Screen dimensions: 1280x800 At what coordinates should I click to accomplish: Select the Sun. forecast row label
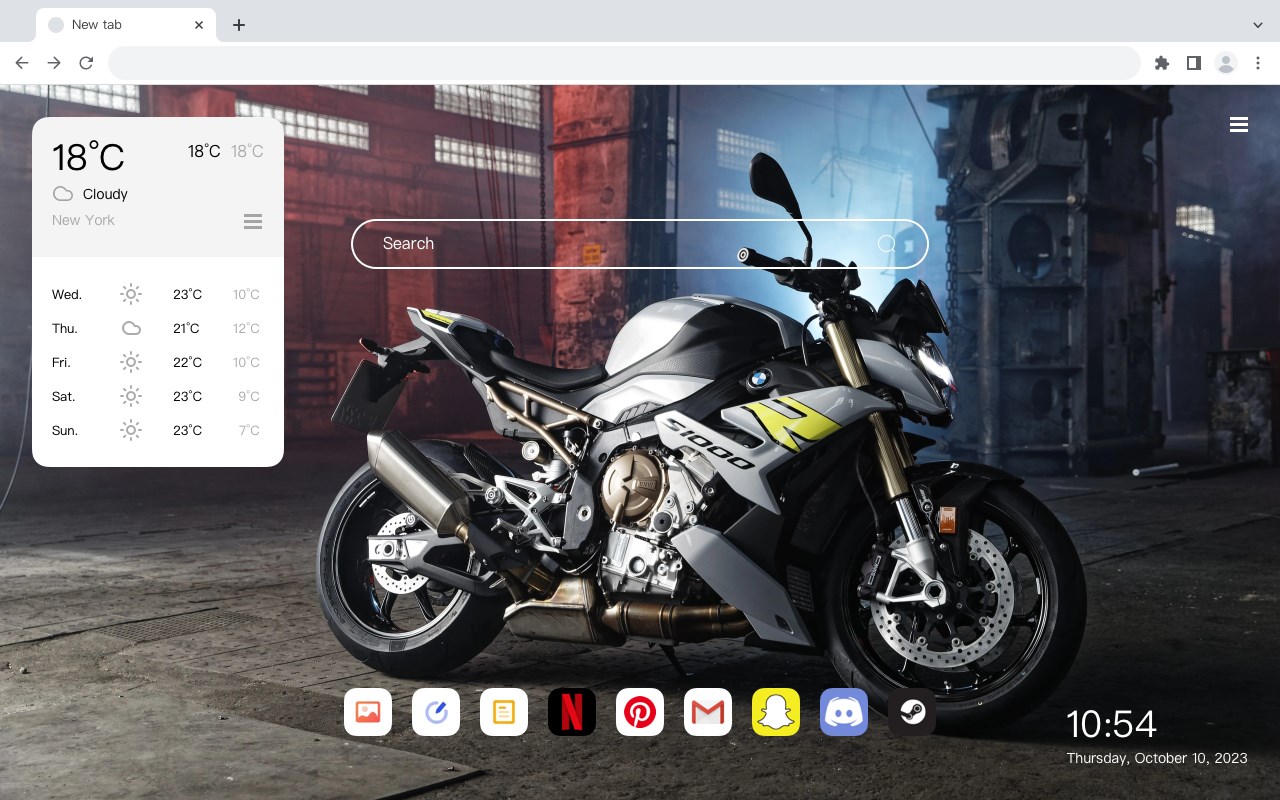tap(65, 431)
